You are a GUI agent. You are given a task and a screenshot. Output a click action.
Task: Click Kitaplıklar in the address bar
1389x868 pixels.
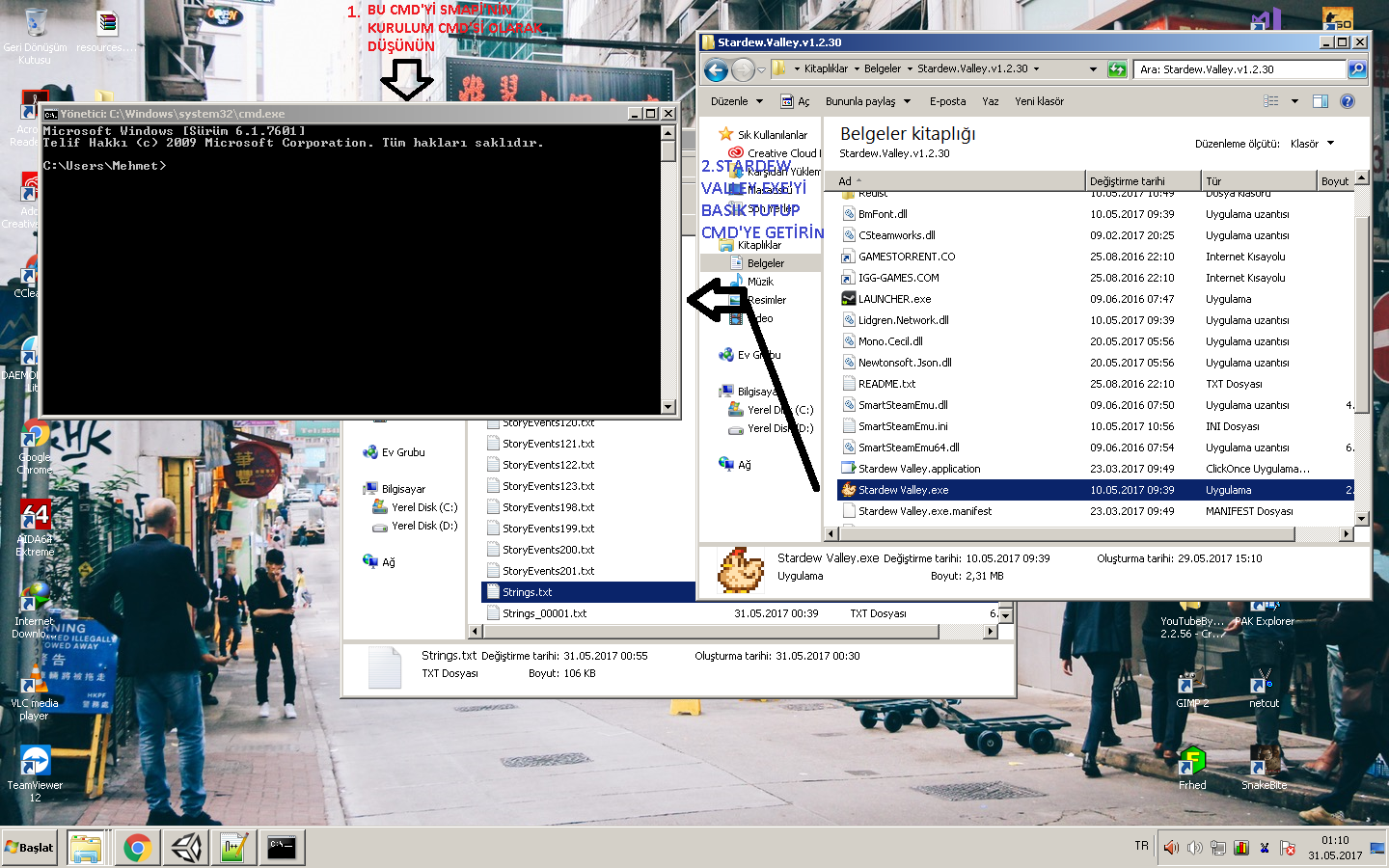826,69
